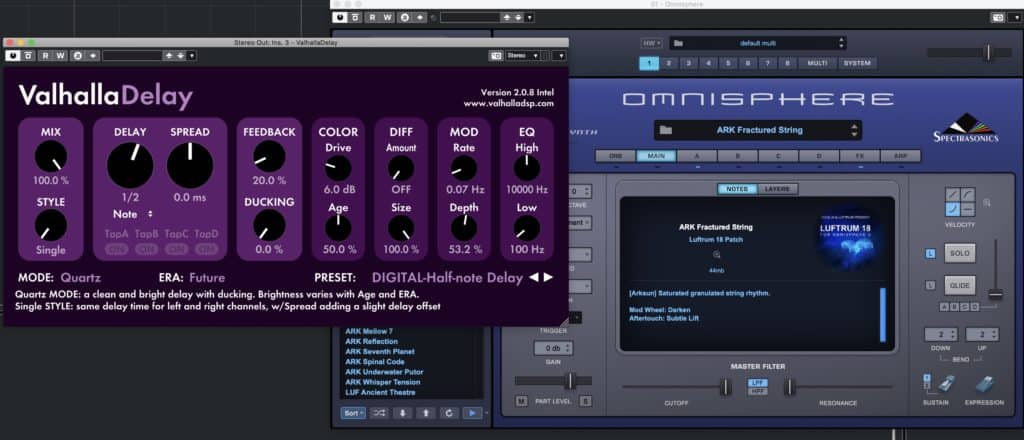Click the previous patch up arrow

pos(426,413)
